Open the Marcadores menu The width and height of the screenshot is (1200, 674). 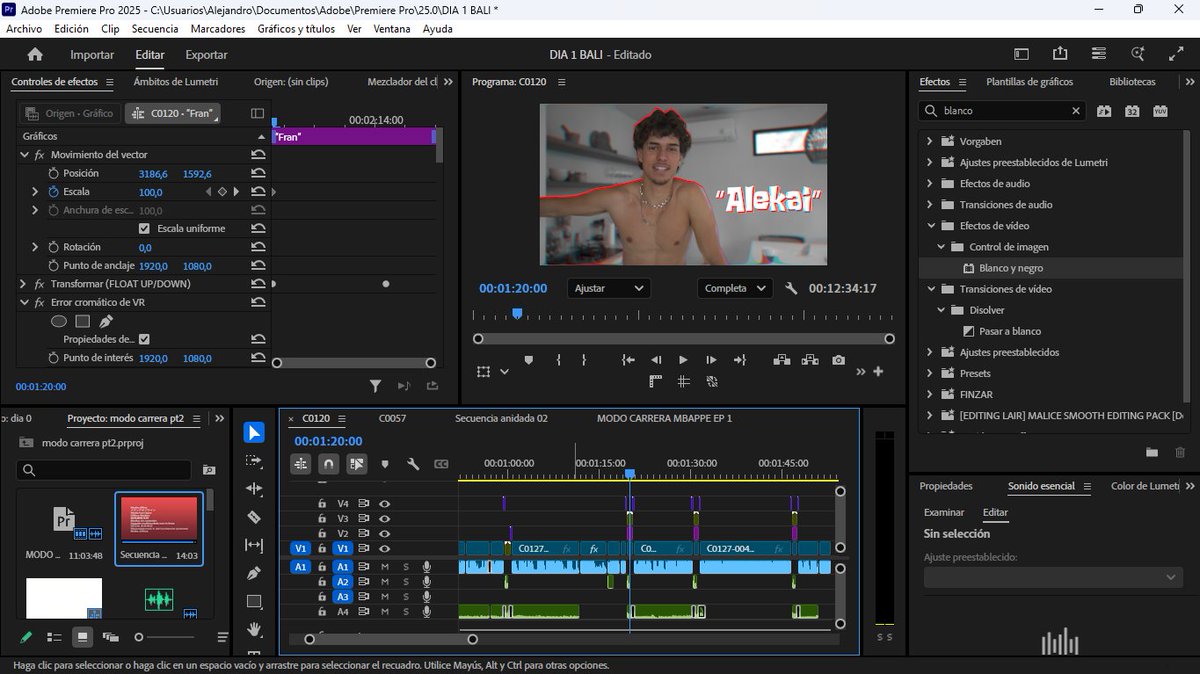[218, 29]
